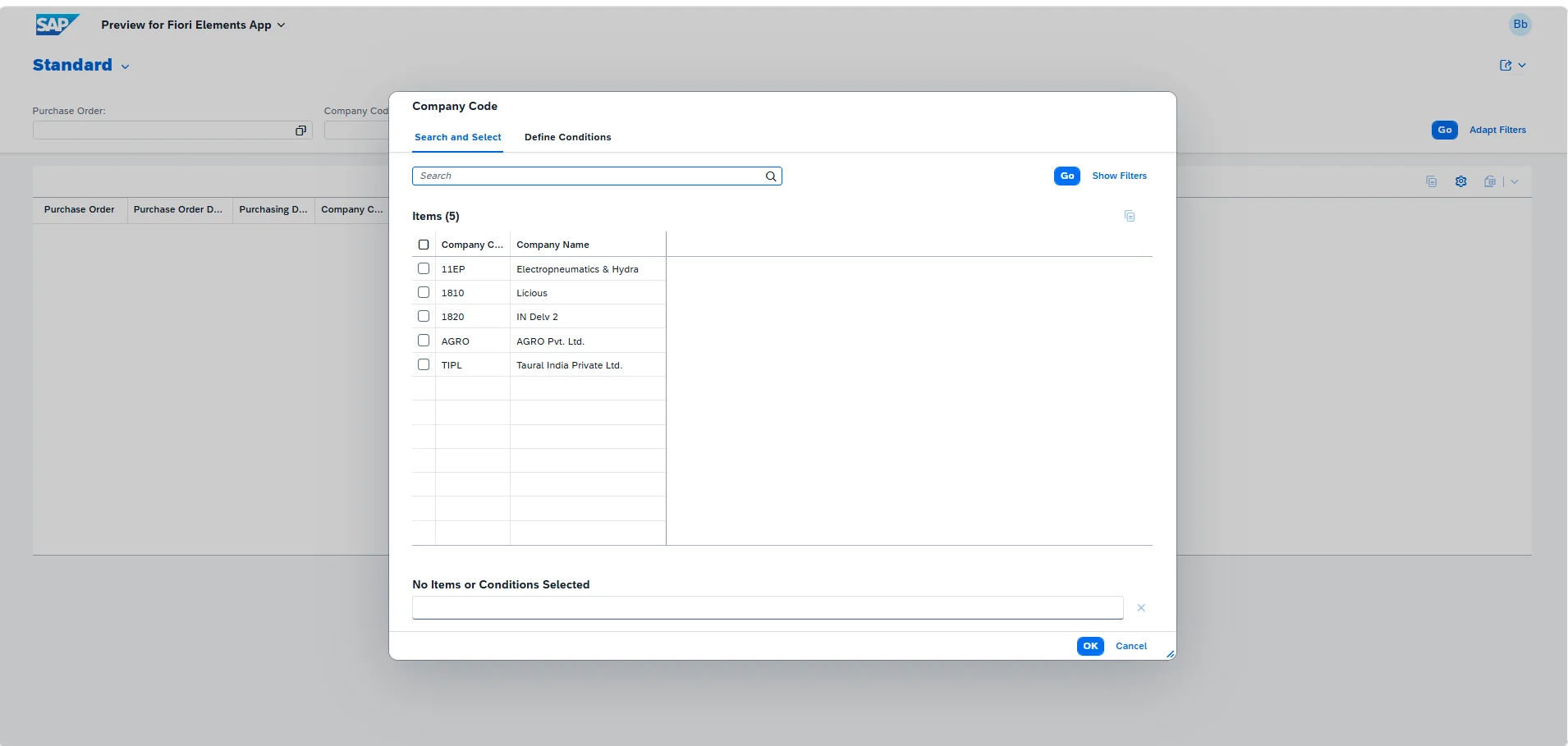Check the box for TIPL

[x=424, y=364]
